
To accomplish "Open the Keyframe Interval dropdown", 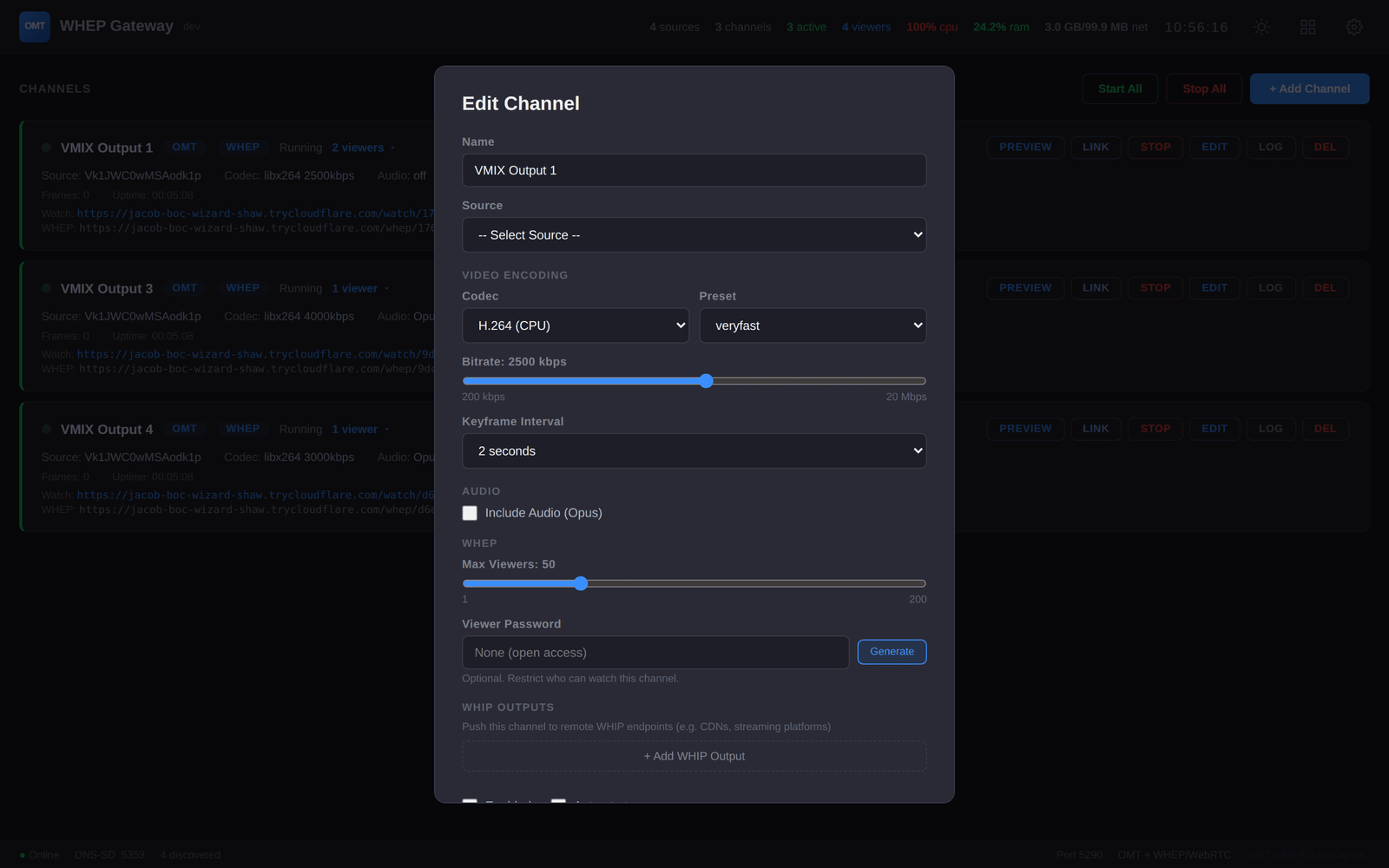I will tap(694, 450).
